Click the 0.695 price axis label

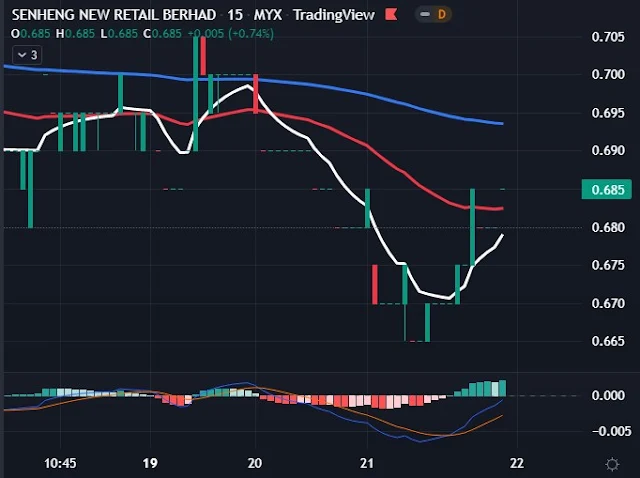click(608, 113)
